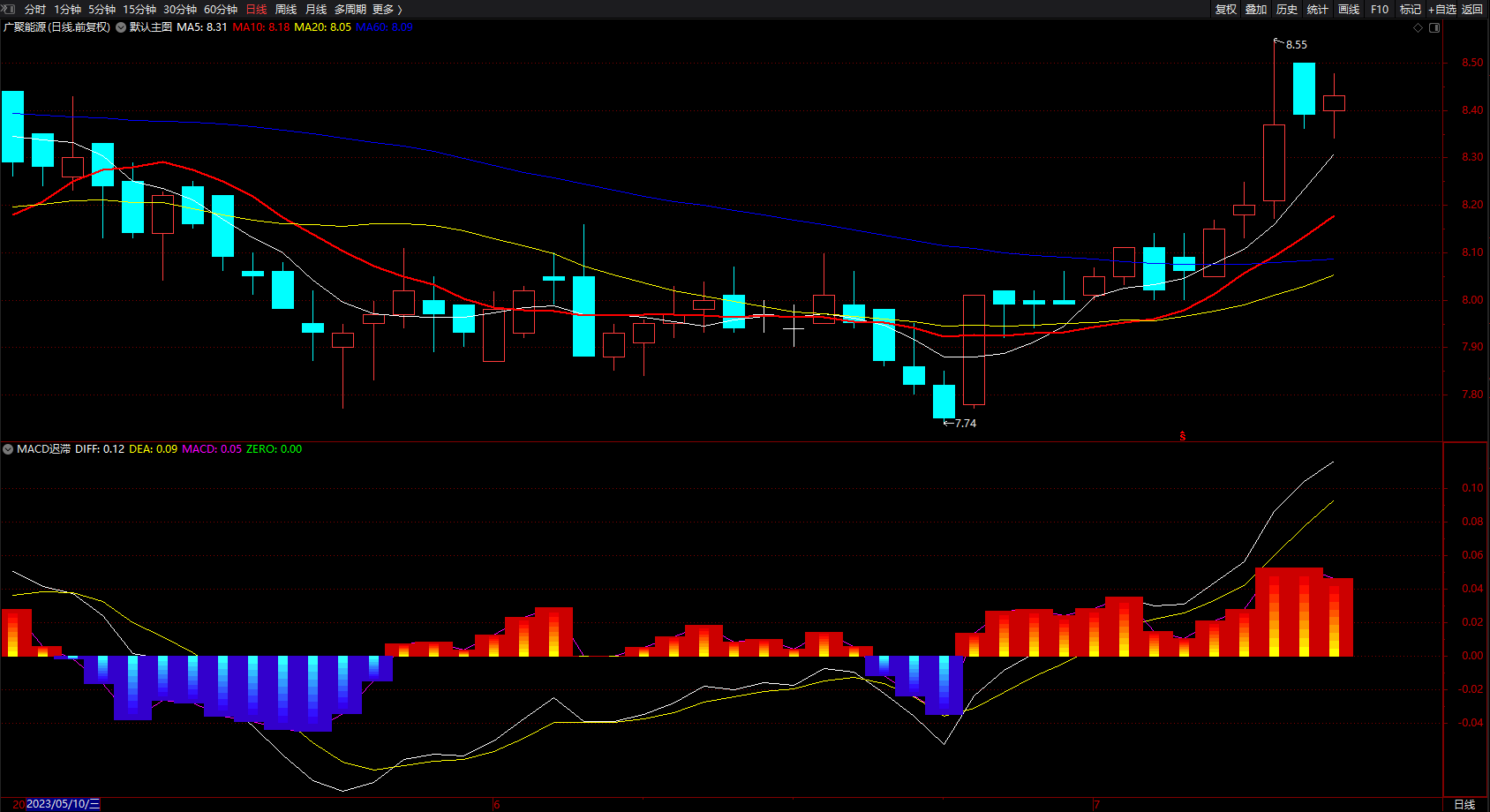This screenshot has width=1490, height=812.
Task: Click the 叠加 overlay button
Action: [x=1256, y=9]
